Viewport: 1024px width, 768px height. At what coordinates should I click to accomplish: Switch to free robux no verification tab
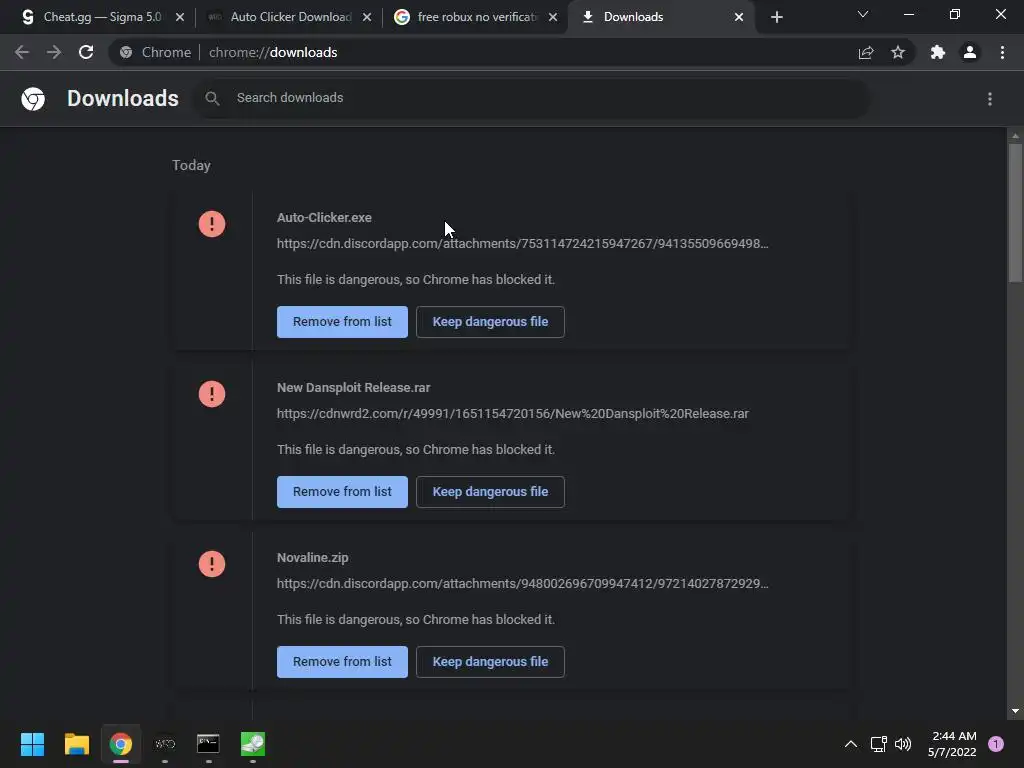click(x=476, y=17)
